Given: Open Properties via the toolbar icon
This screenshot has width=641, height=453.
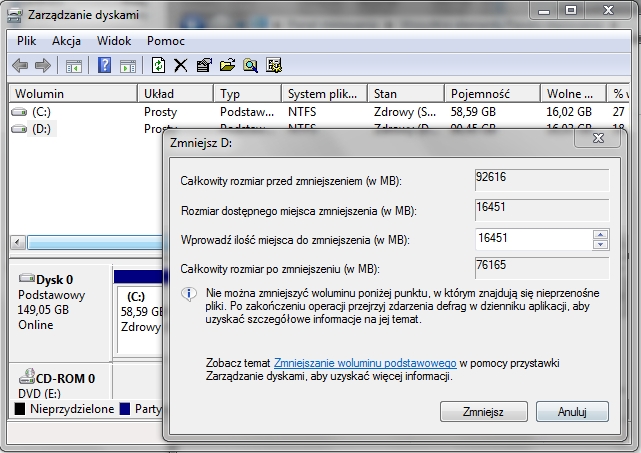Looking at the screenshot, I should 204,66.
